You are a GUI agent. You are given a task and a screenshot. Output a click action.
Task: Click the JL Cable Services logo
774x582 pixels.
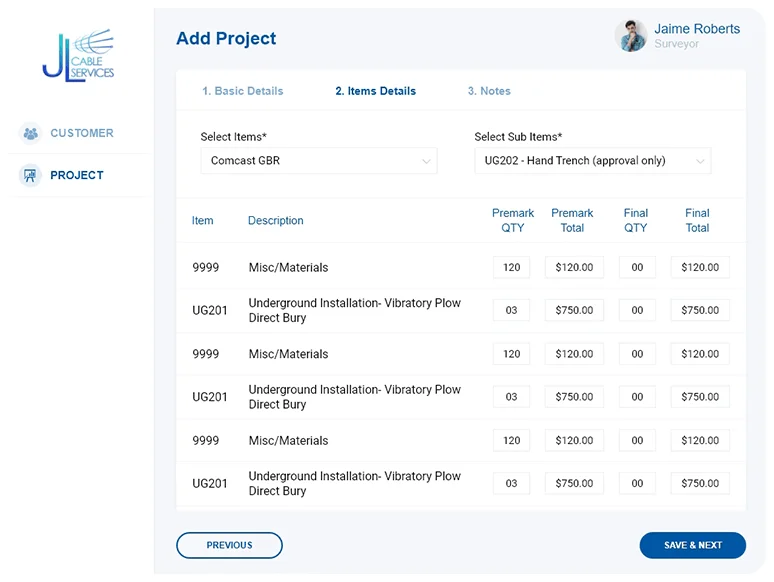coord(78,55)
